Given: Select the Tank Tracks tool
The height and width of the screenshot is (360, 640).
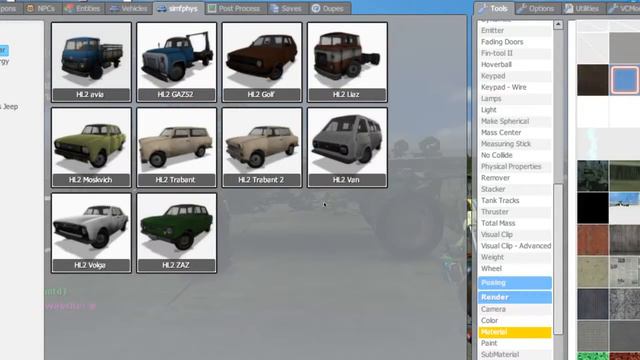Looking at the screenshot, I should pos(515,200).
